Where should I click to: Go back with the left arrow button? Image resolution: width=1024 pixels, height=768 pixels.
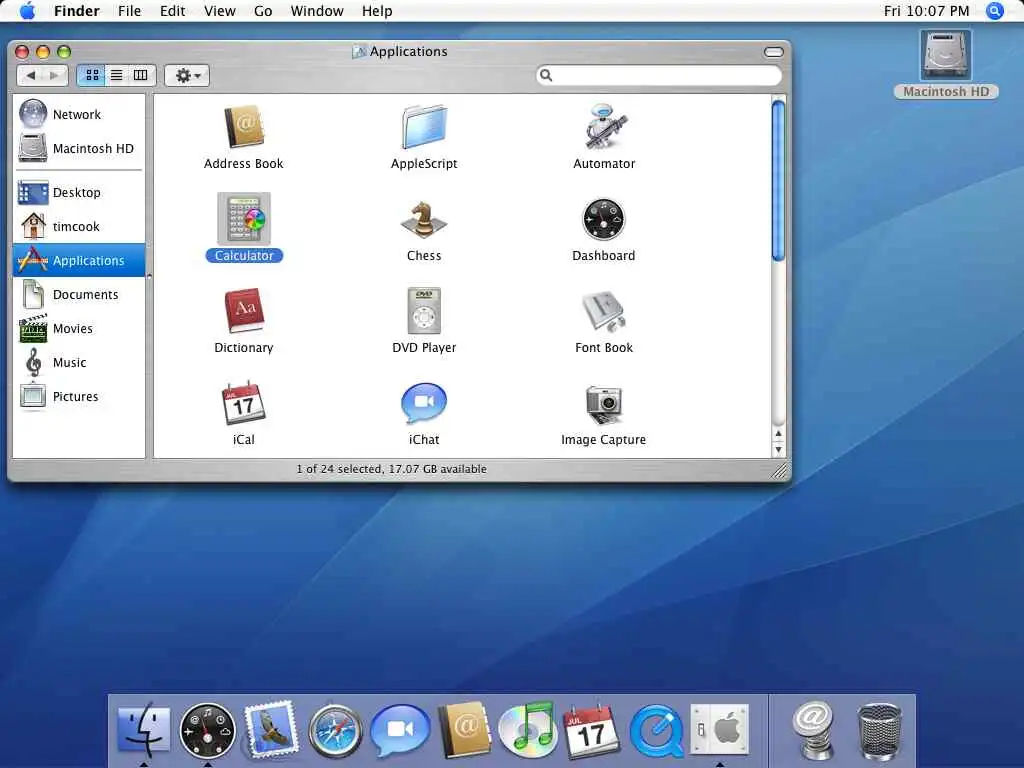tap(29, 75)
